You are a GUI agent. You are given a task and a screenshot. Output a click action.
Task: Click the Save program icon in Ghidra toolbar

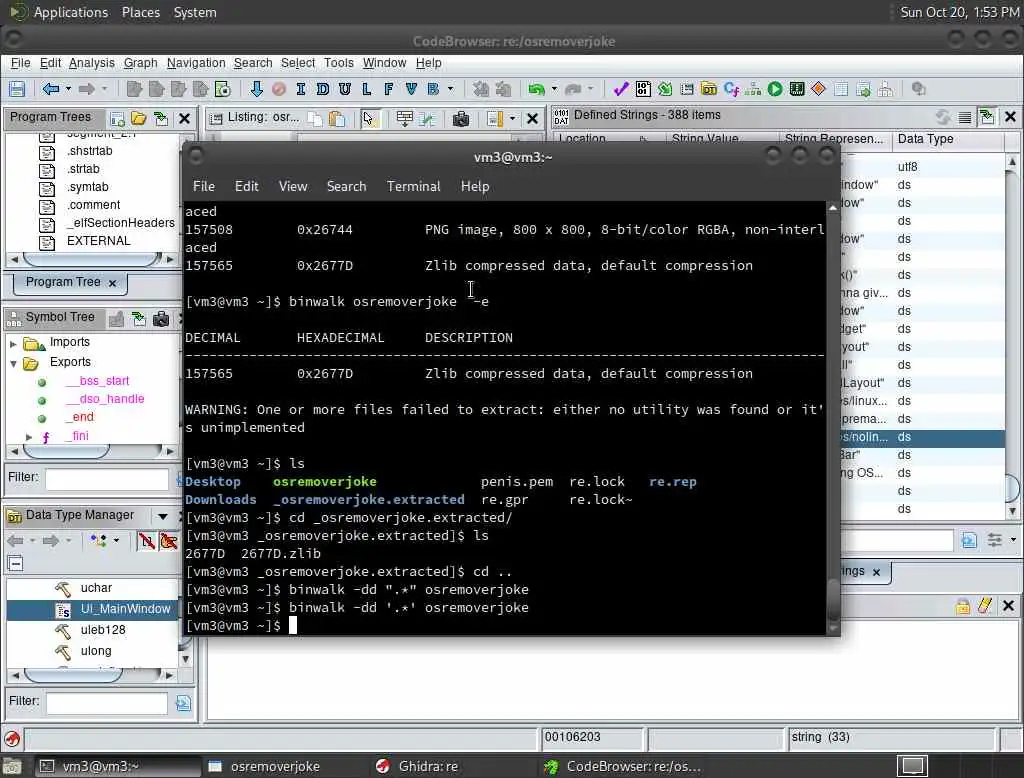tap(16, 89)
